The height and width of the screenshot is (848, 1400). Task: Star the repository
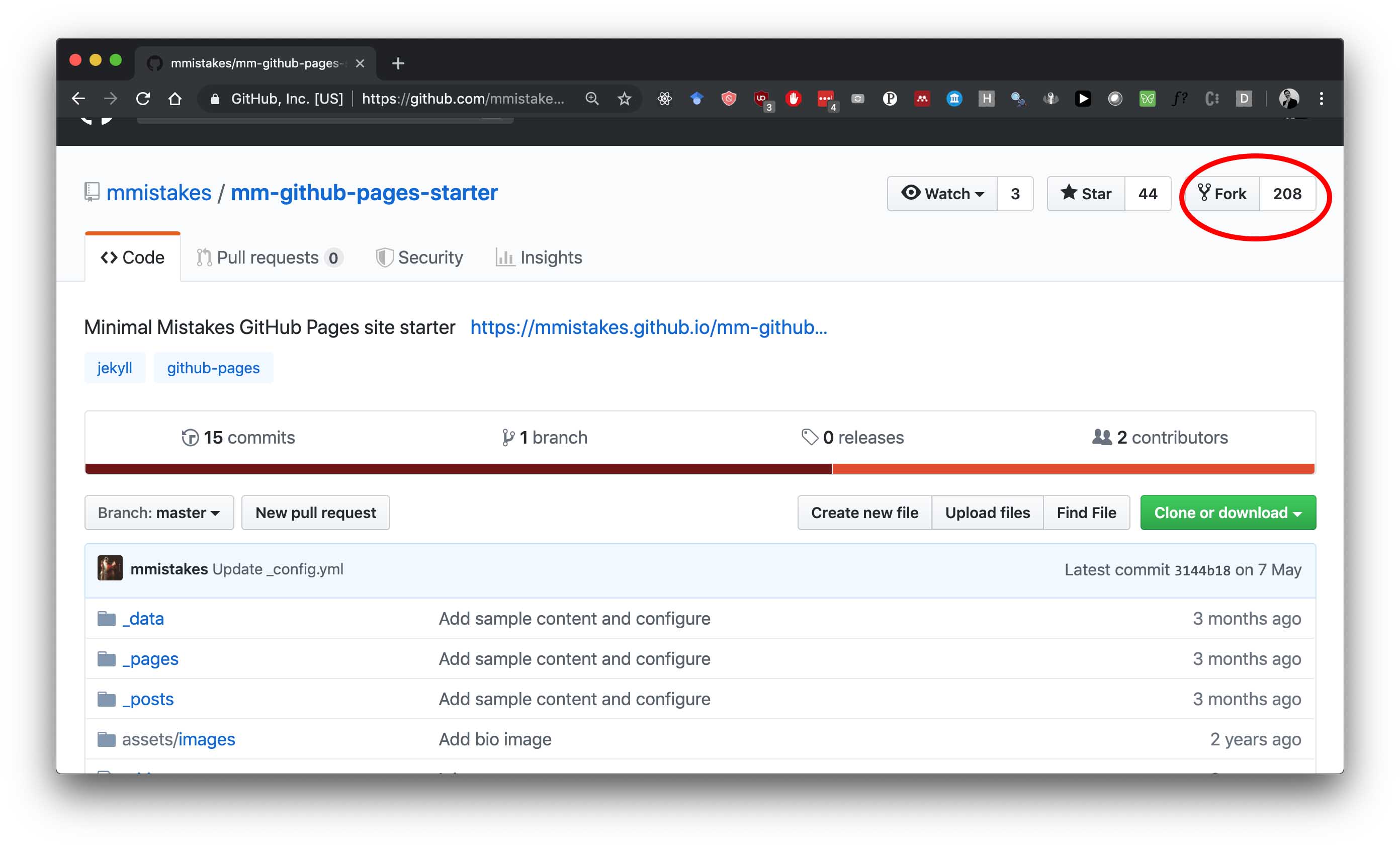(1086, 194)
